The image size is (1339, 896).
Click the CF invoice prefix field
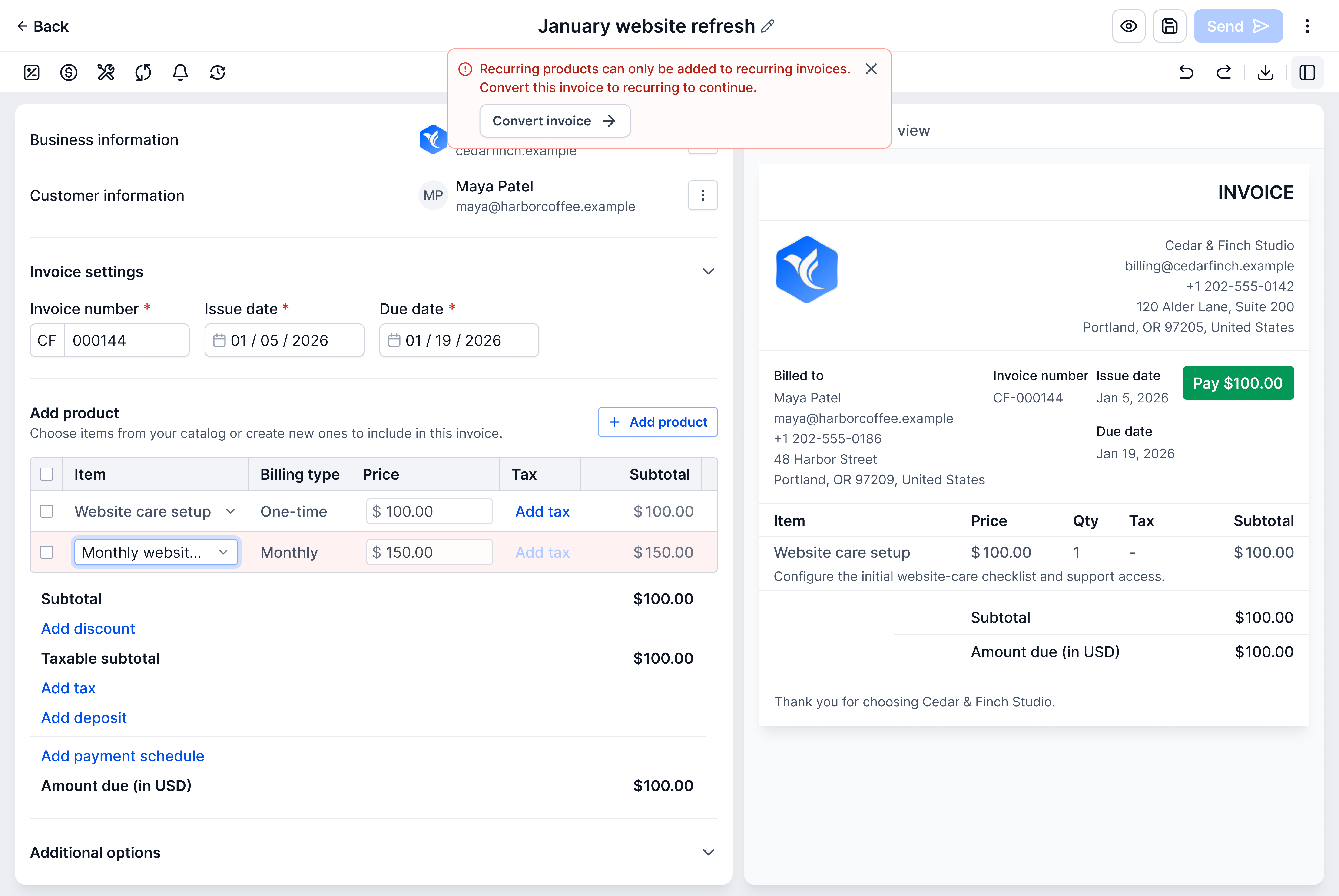tap(47, 341)
